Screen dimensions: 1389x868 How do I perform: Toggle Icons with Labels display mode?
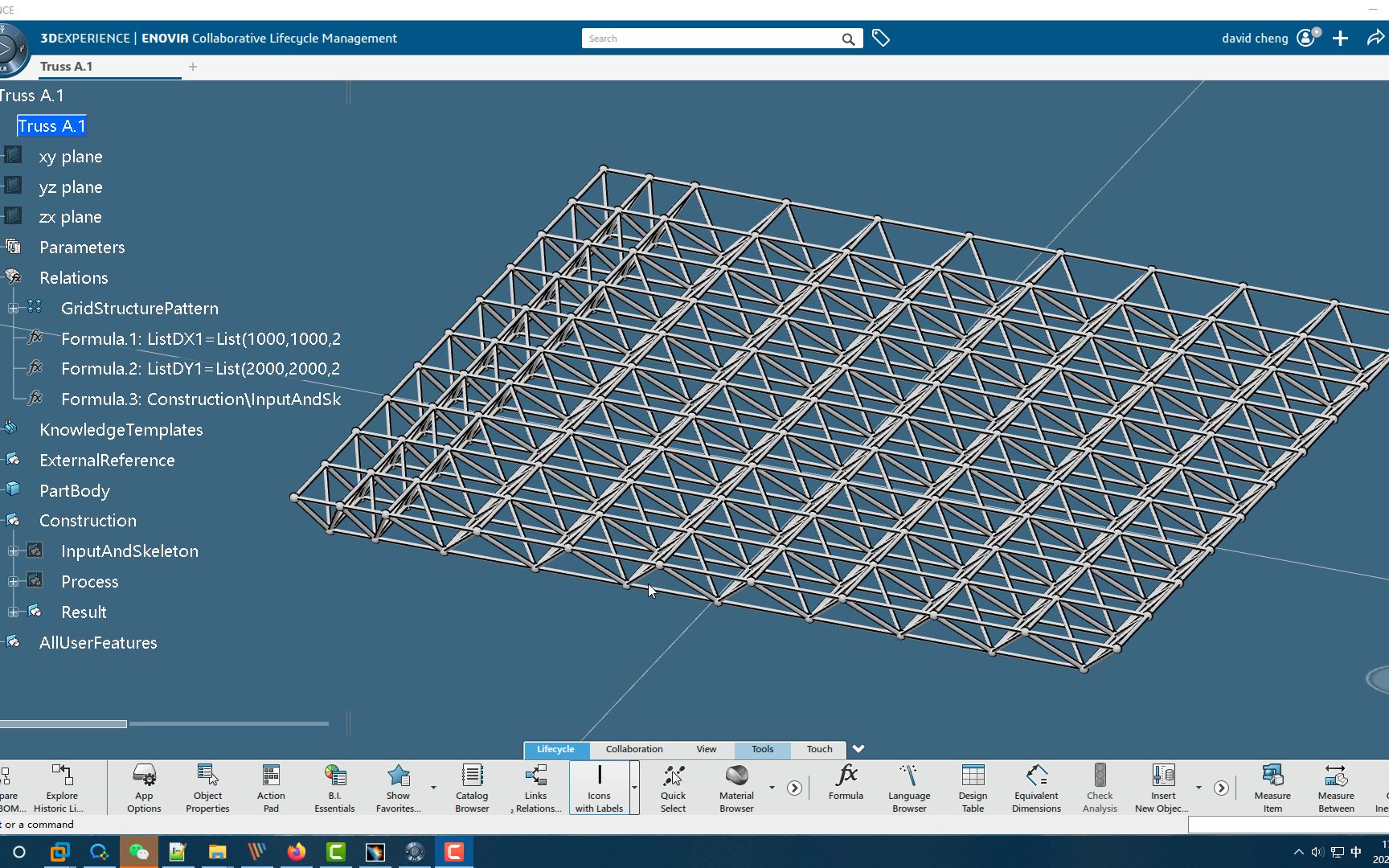click(x=599, y=786)
